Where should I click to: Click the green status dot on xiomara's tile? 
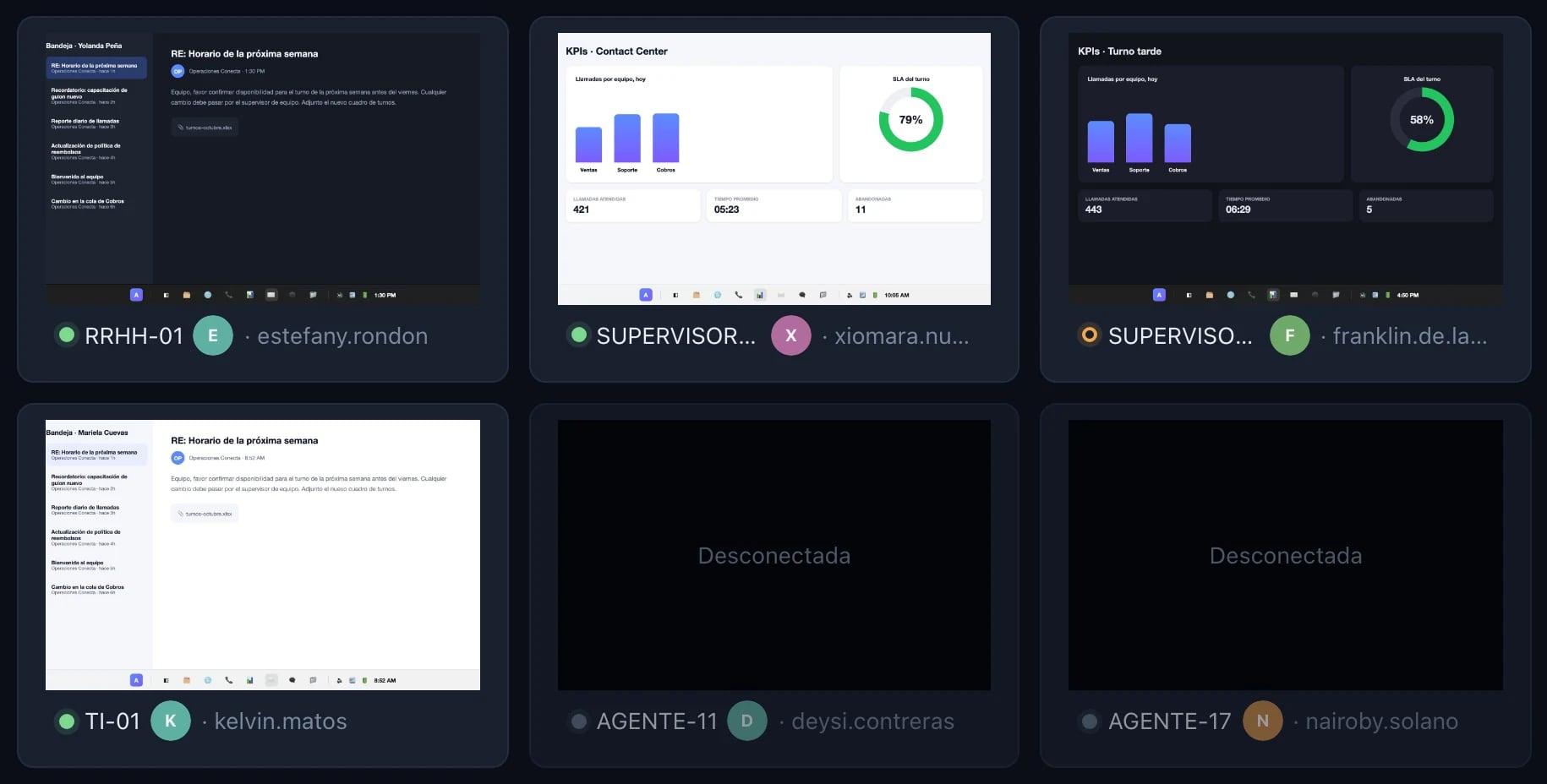point(578,335)
